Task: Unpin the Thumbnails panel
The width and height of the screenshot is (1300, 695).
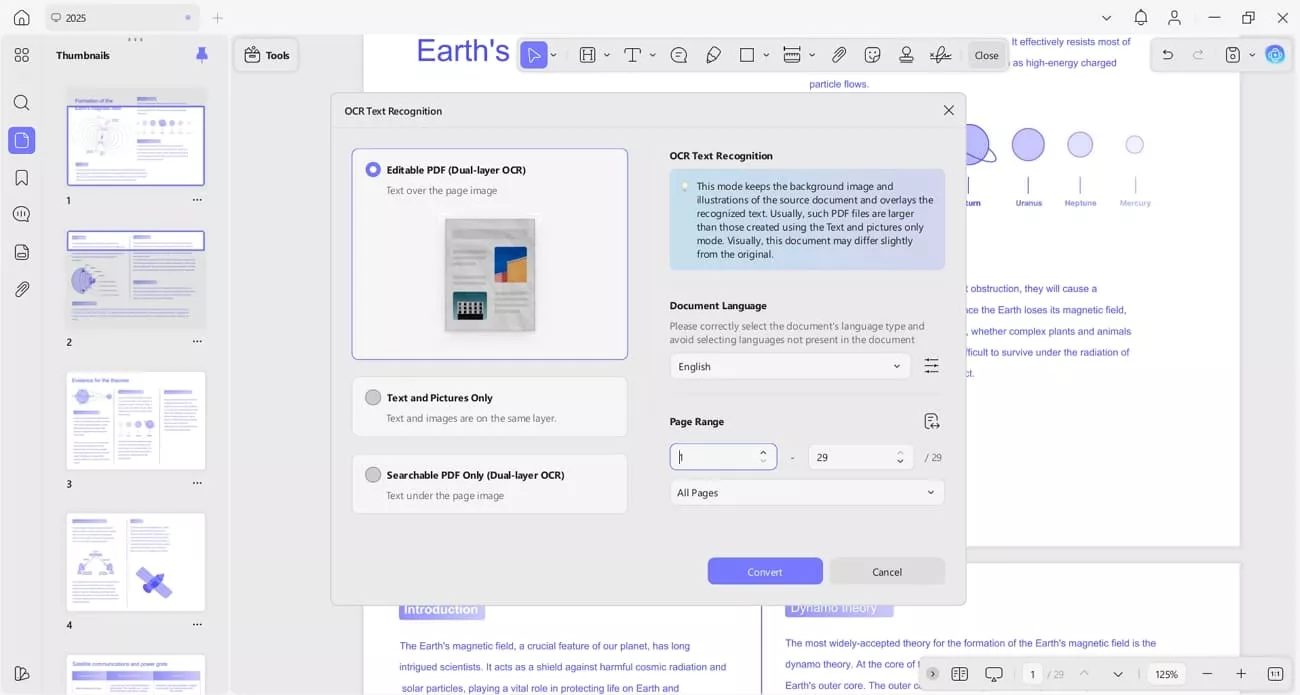Action: [x=201, y=55]
